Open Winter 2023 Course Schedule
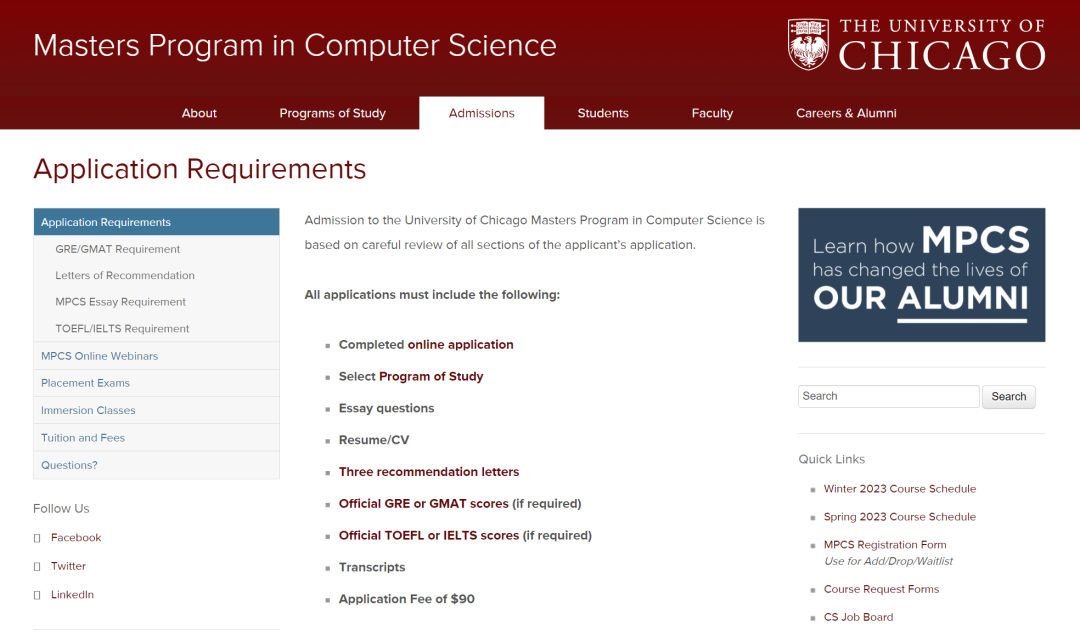This screenshot has width=1080, height=635. pos(900,488)
